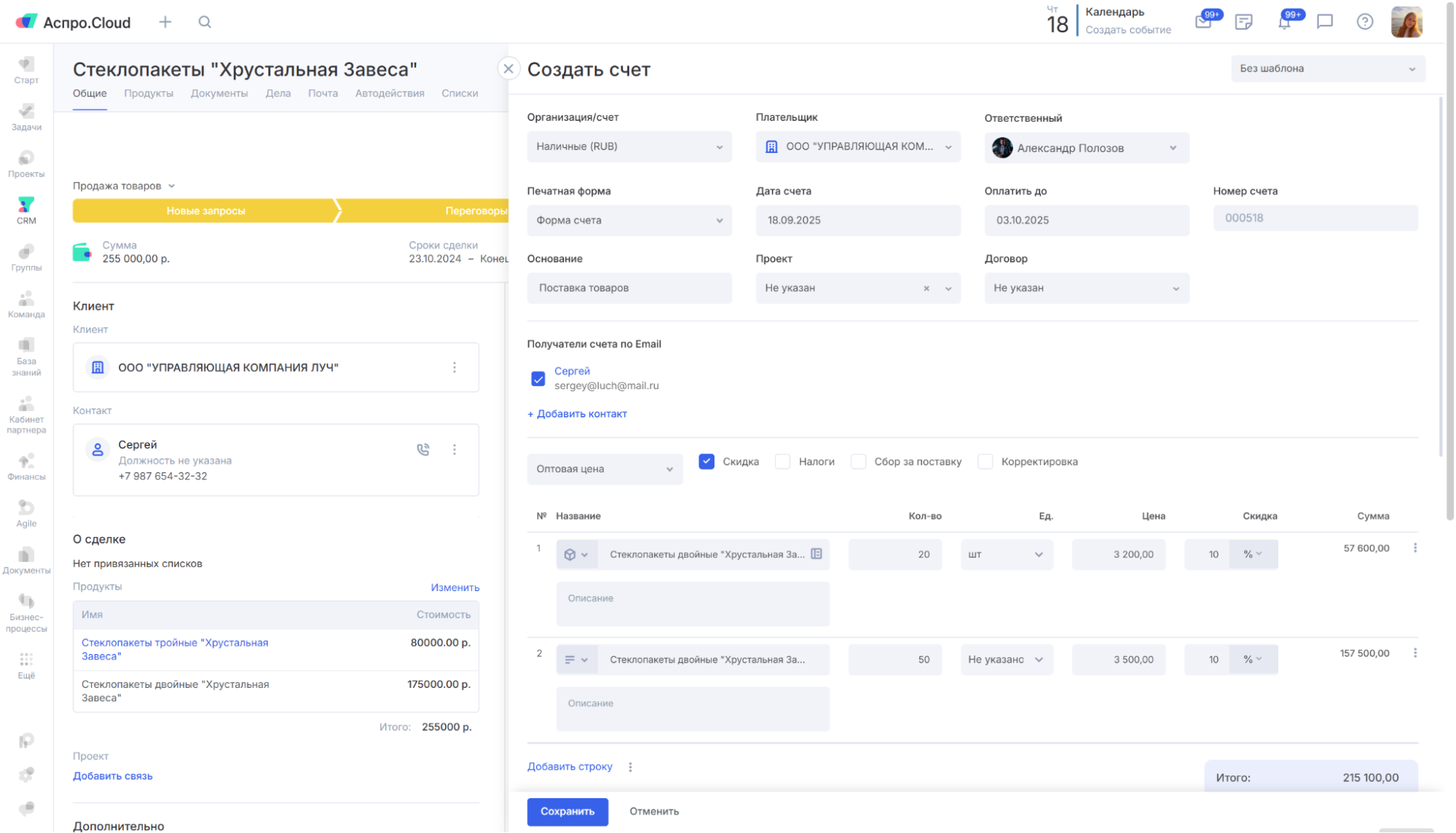The width and height of the screenshot is (1456, 833).
Task: Open the Оптовая цена price type dropdown
Action: tap(605, 469)
